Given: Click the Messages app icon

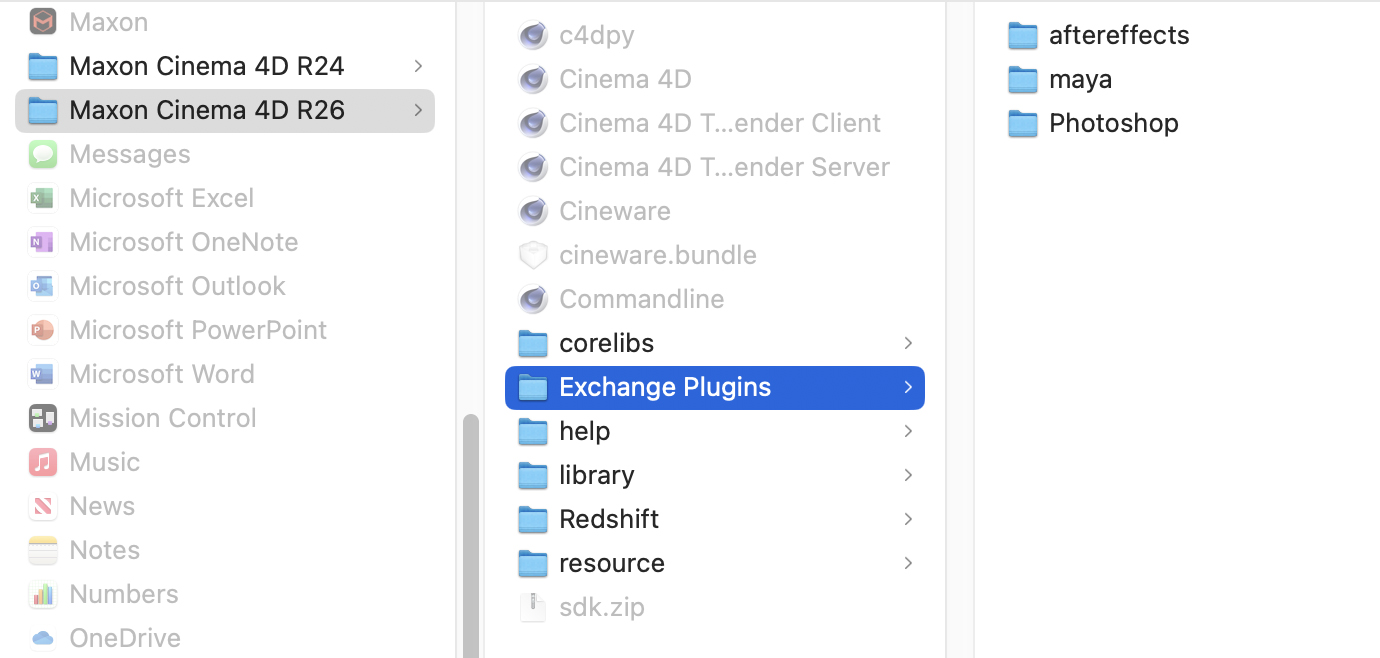Looking at the screenshot, I should click(43, 154).
